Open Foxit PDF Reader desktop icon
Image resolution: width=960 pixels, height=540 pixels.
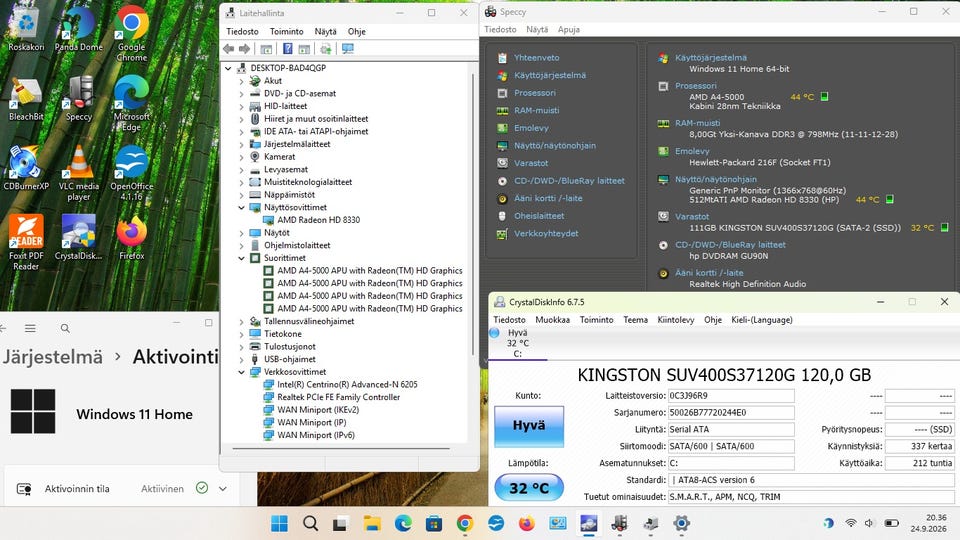(x=26, y=242)
